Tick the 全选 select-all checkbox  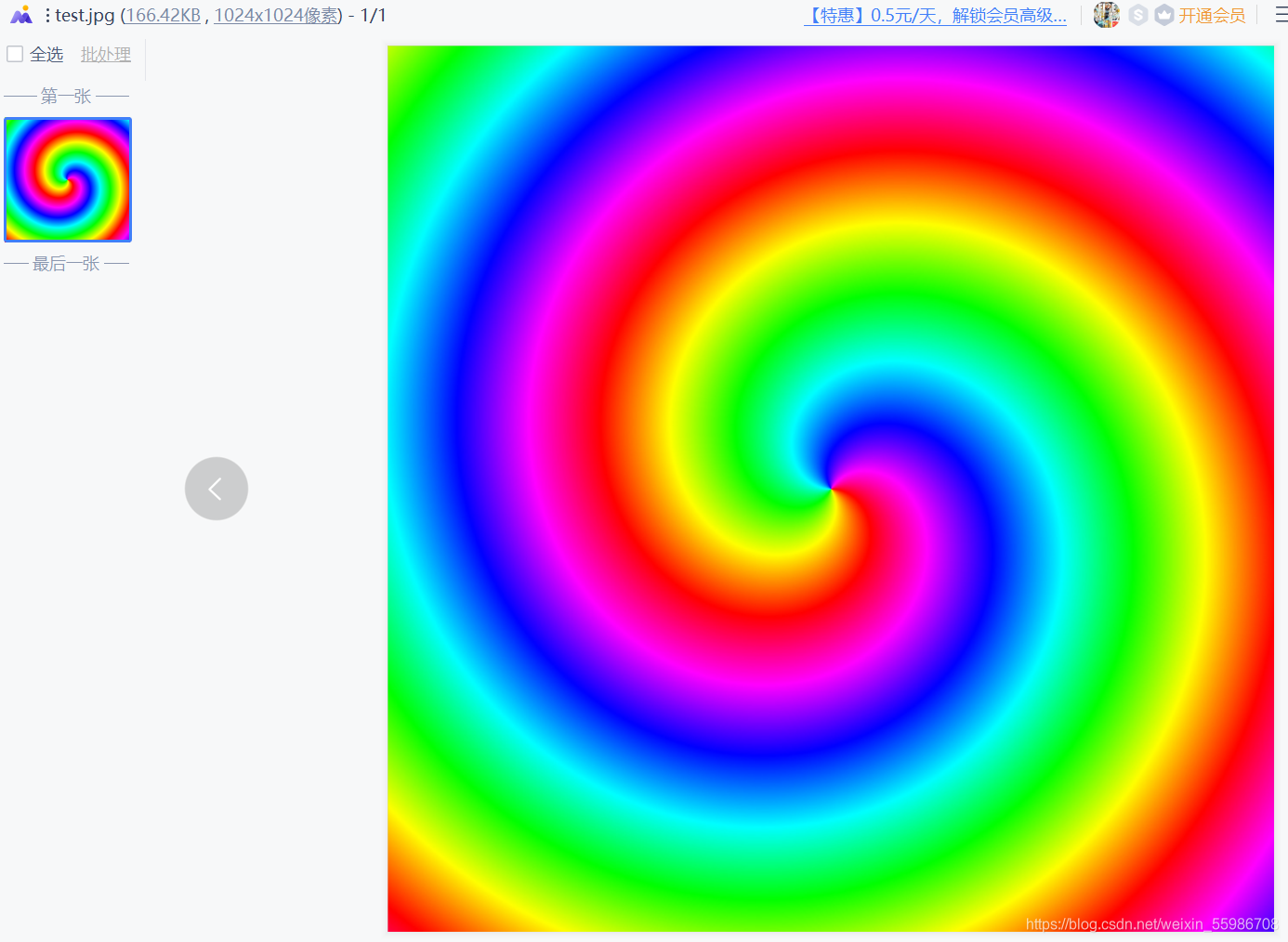click(x=15, y=54)
